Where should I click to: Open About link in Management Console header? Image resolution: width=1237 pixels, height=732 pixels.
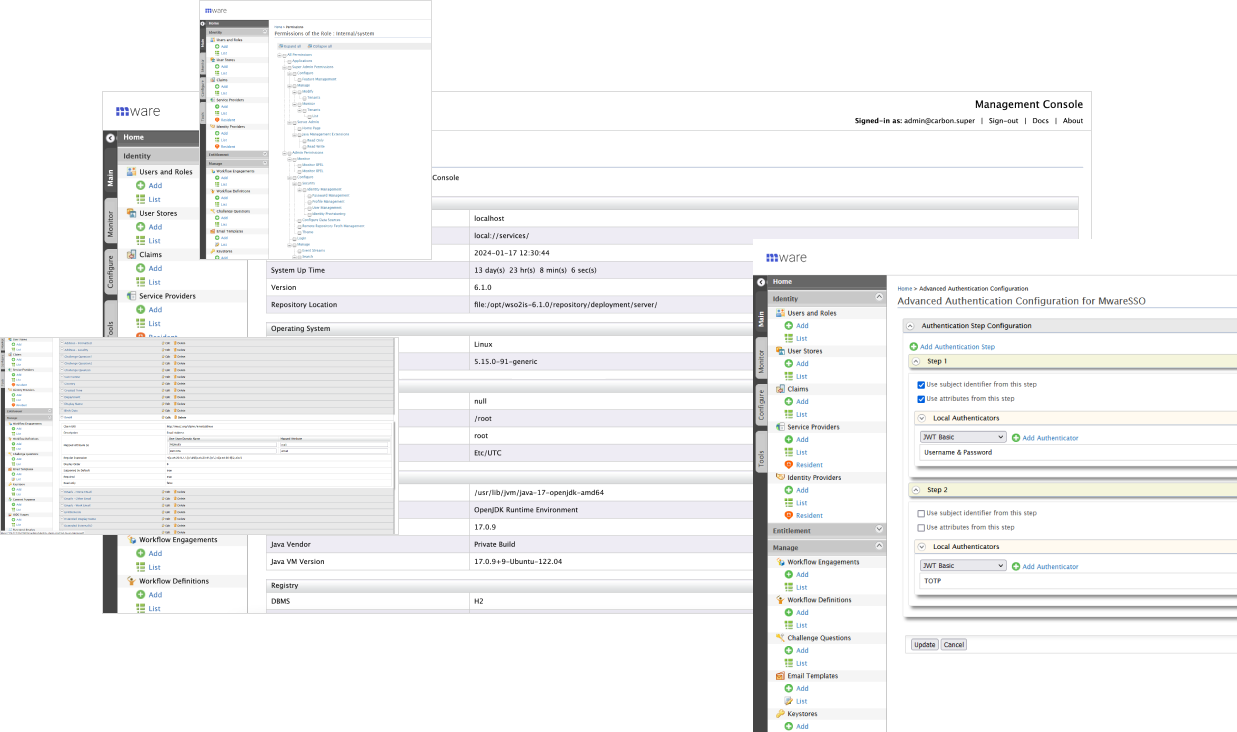point(1073,121)
